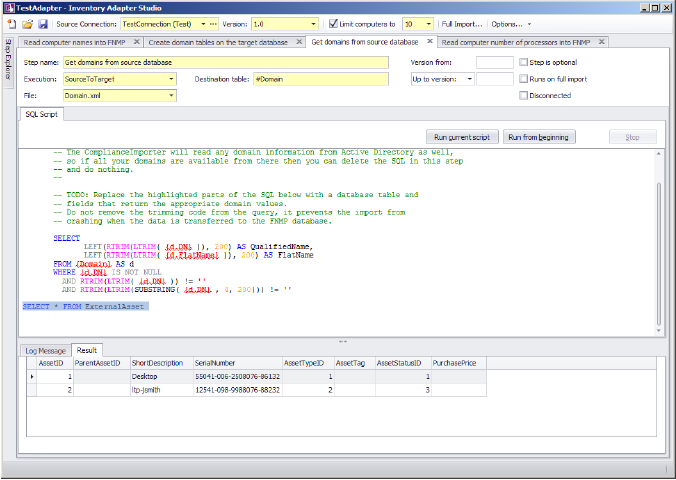The image size is (676, 480).
Task: Switch to the Log Message tab
Action: (x=46, y=350)
